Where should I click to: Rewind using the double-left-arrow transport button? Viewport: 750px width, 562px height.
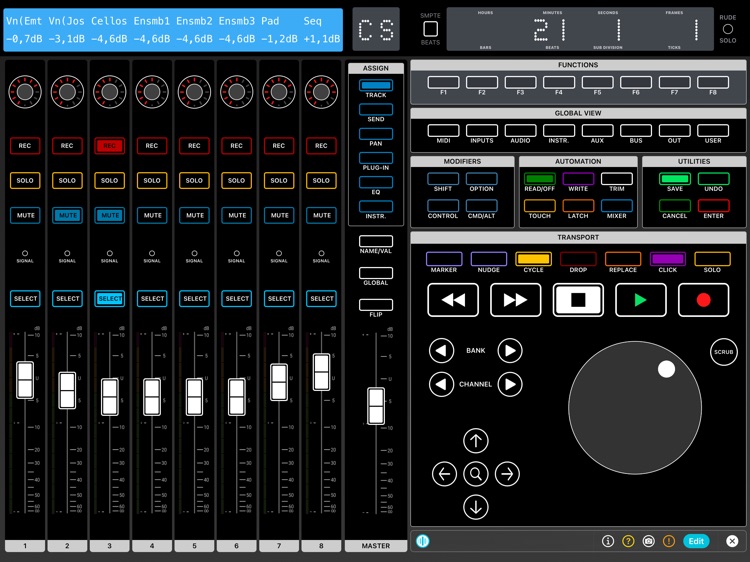[452, 300]
